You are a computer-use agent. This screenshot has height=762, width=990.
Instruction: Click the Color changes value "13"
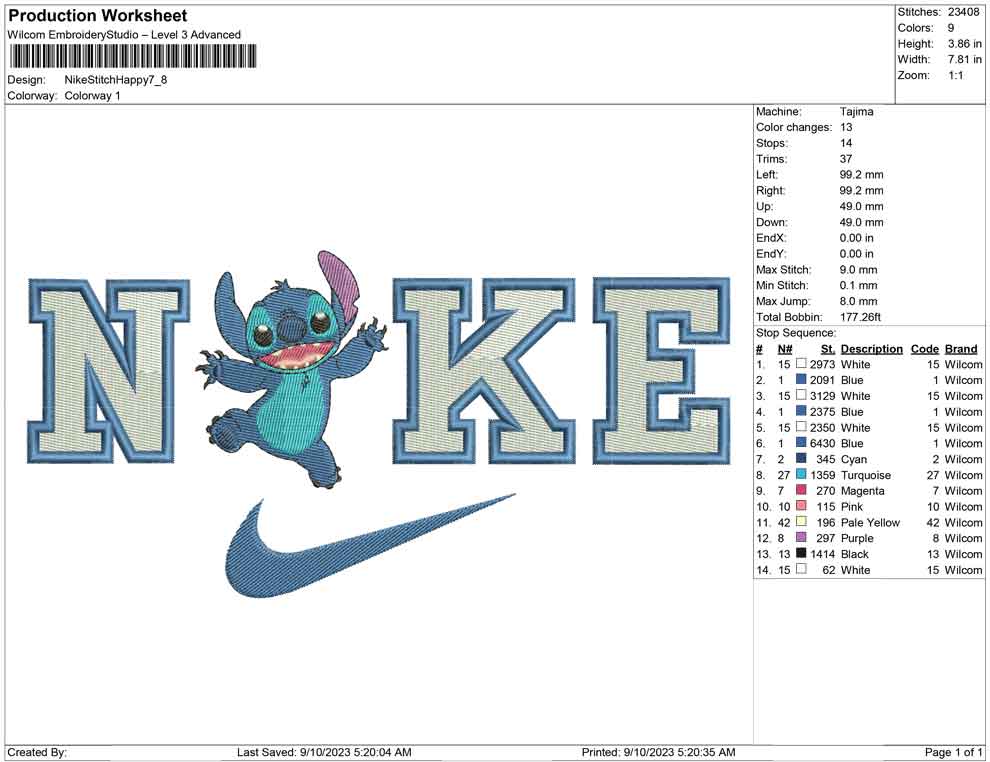[846, 128]
